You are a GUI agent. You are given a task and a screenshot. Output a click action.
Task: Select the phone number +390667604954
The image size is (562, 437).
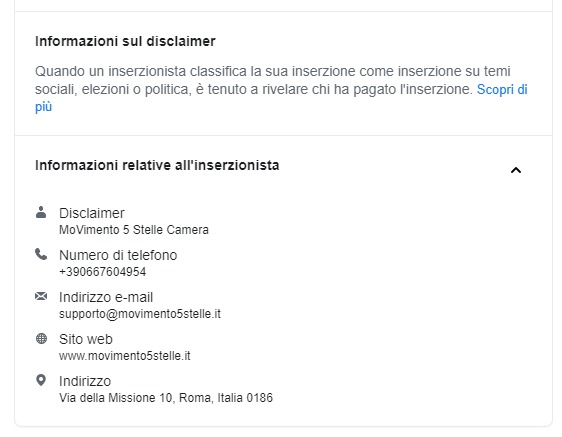tap(103, 272)
